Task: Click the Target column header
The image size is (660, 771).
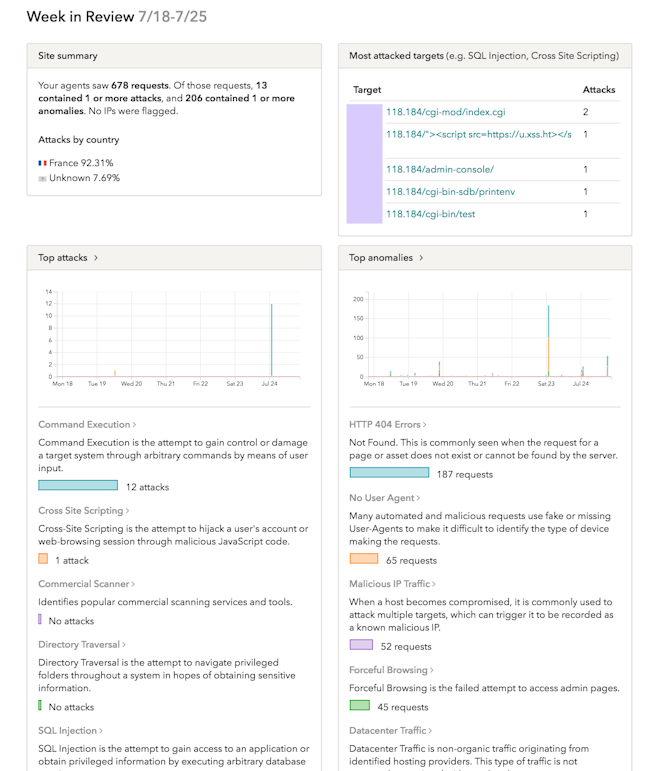Action: [x=367, y=90]
